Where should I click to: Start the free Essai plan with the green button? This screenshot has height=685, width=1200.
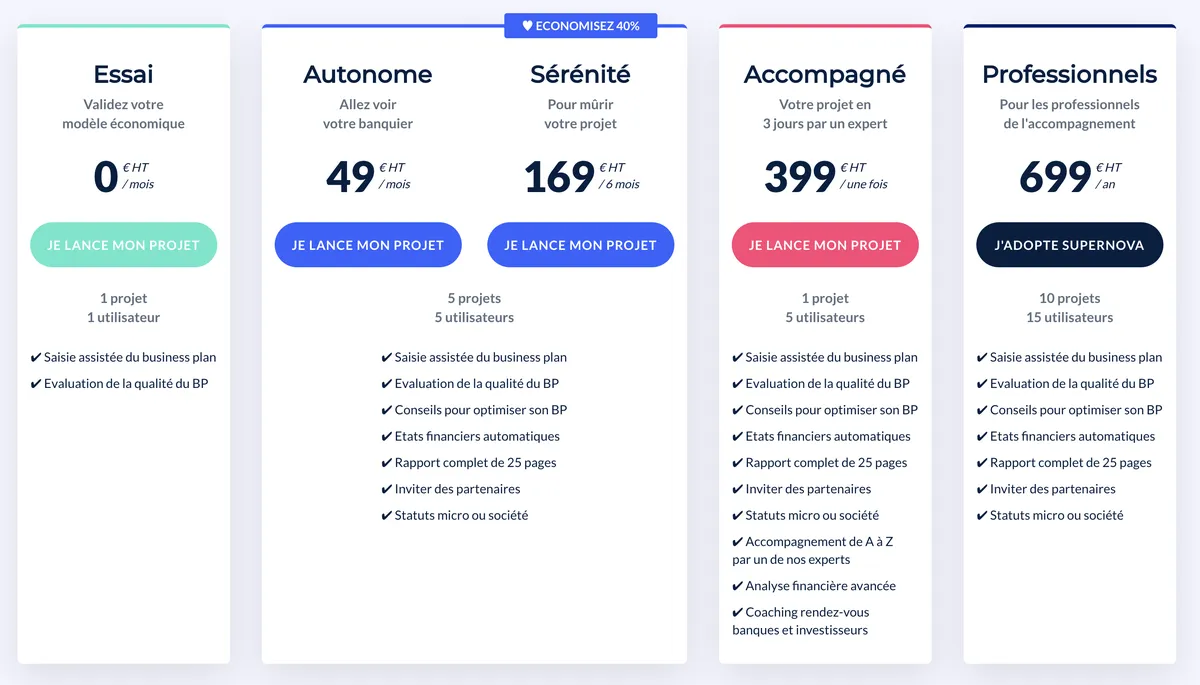coord(123,245)
